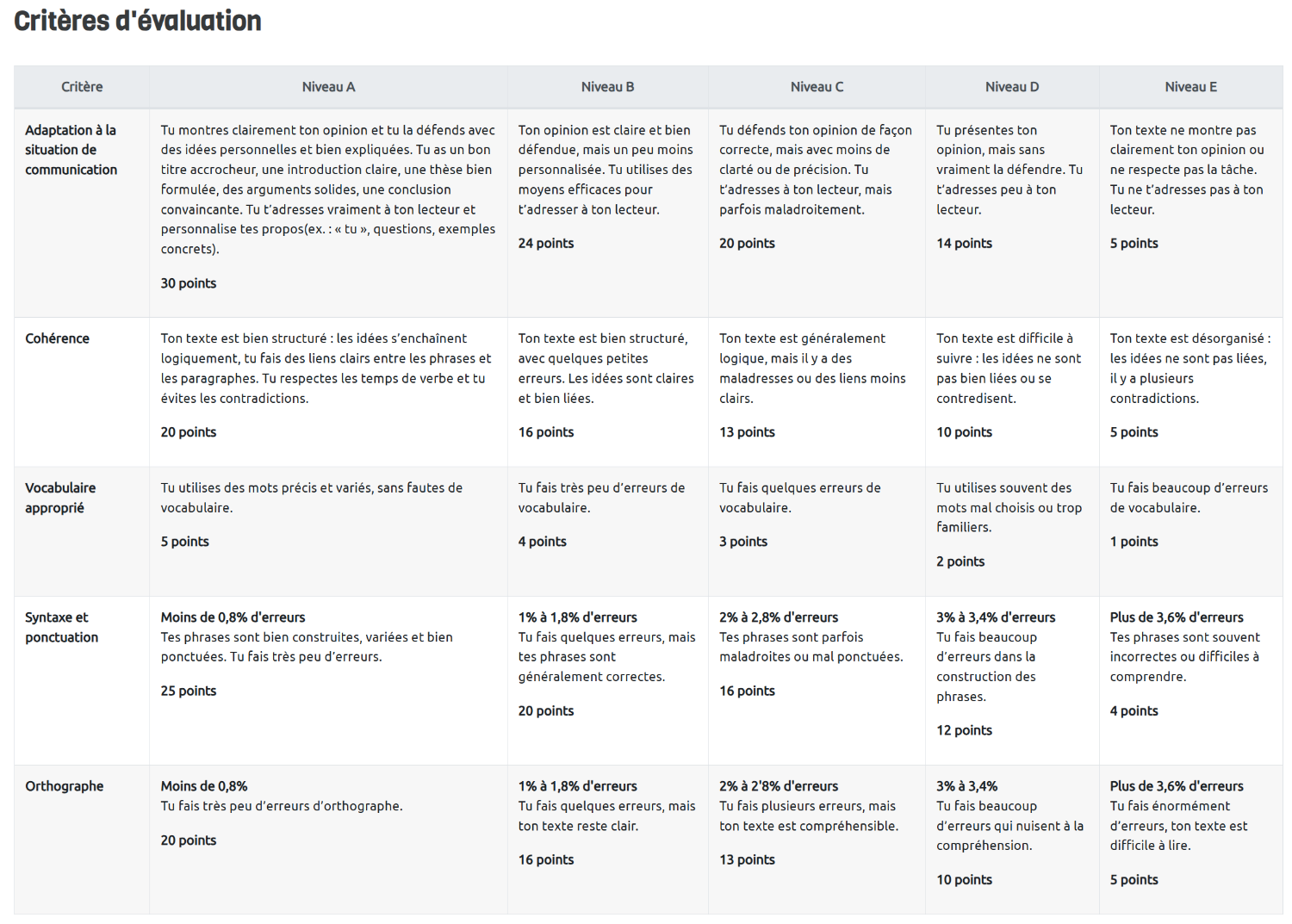Select "25 points" in the Syntaxe row
Image resolution: width=1292 pixels, height=924 pixels.
(x=188, y=691)
